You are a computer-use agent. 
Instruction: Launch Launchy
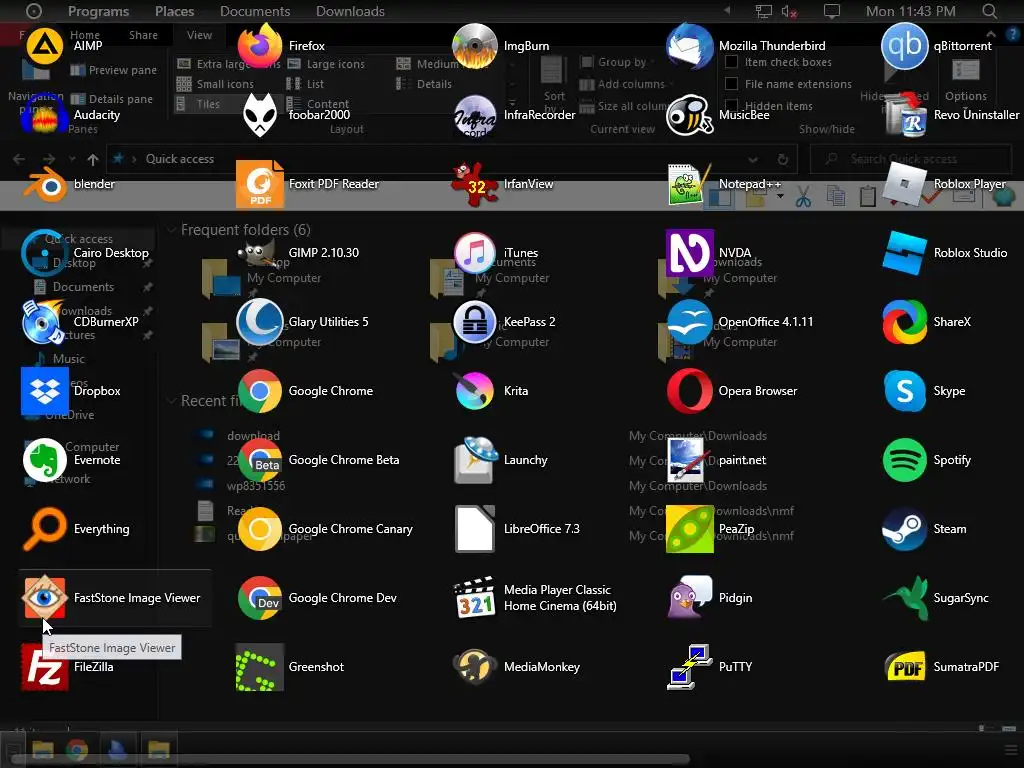tap(501, 460)
